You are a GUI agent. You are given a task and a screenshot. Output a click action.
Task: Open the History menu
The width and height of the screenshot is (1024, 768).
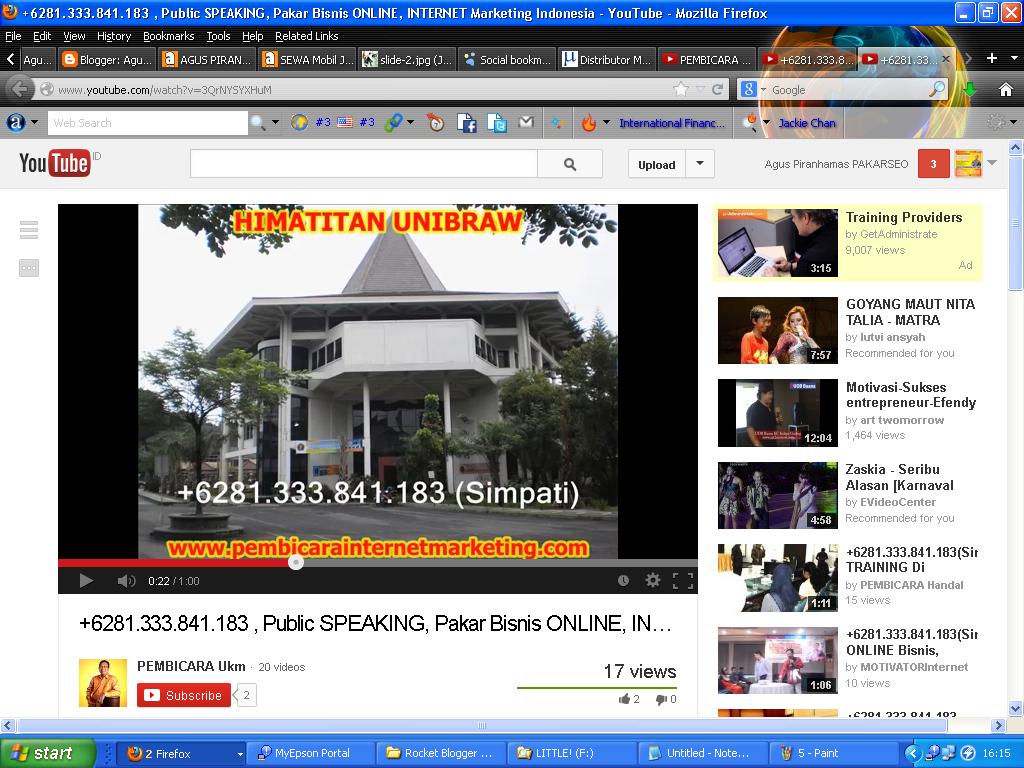tap(114, 36)
